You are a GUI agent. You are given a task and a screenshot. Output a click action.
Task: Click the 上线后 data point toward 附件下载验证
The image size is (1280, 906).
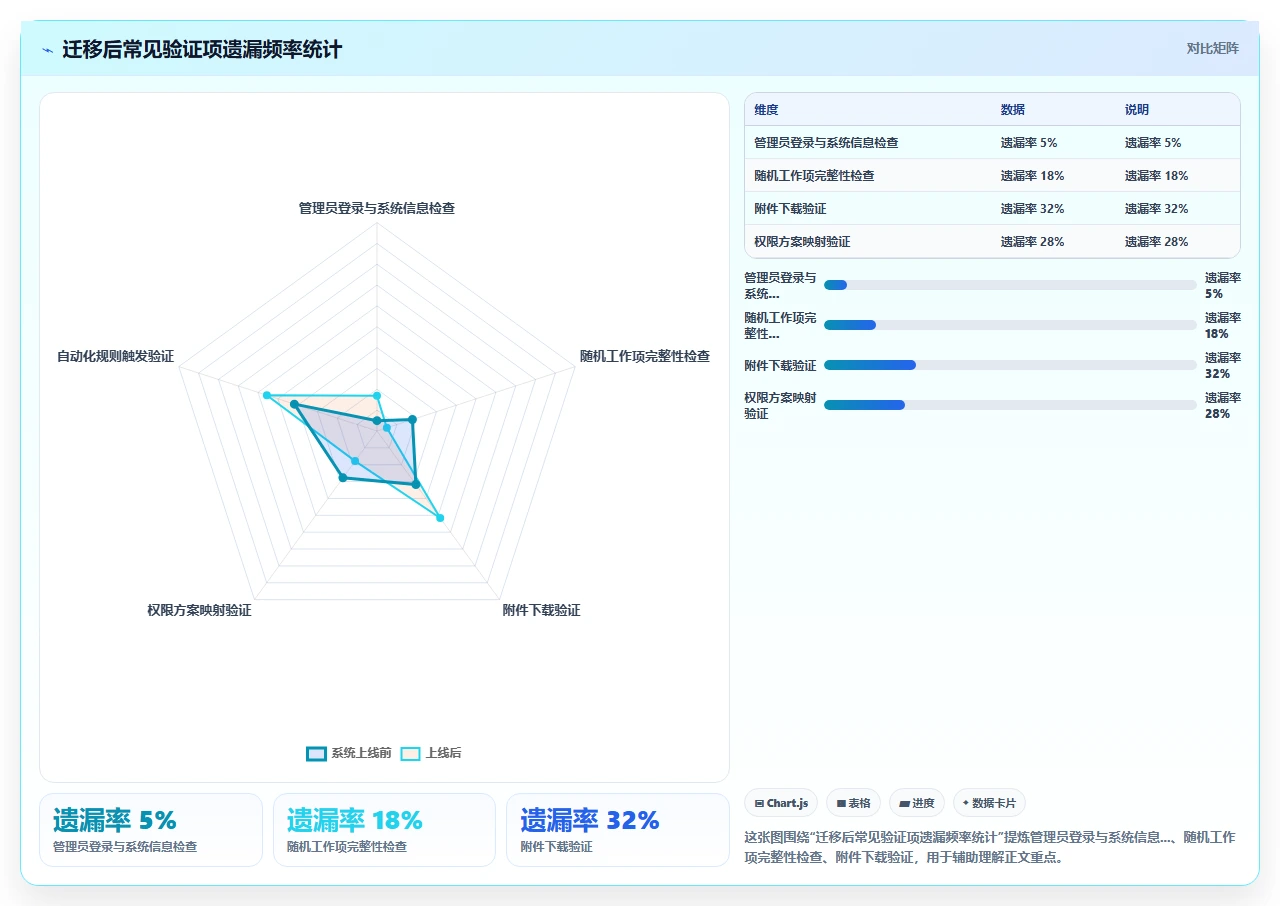(x=439, y=517)
